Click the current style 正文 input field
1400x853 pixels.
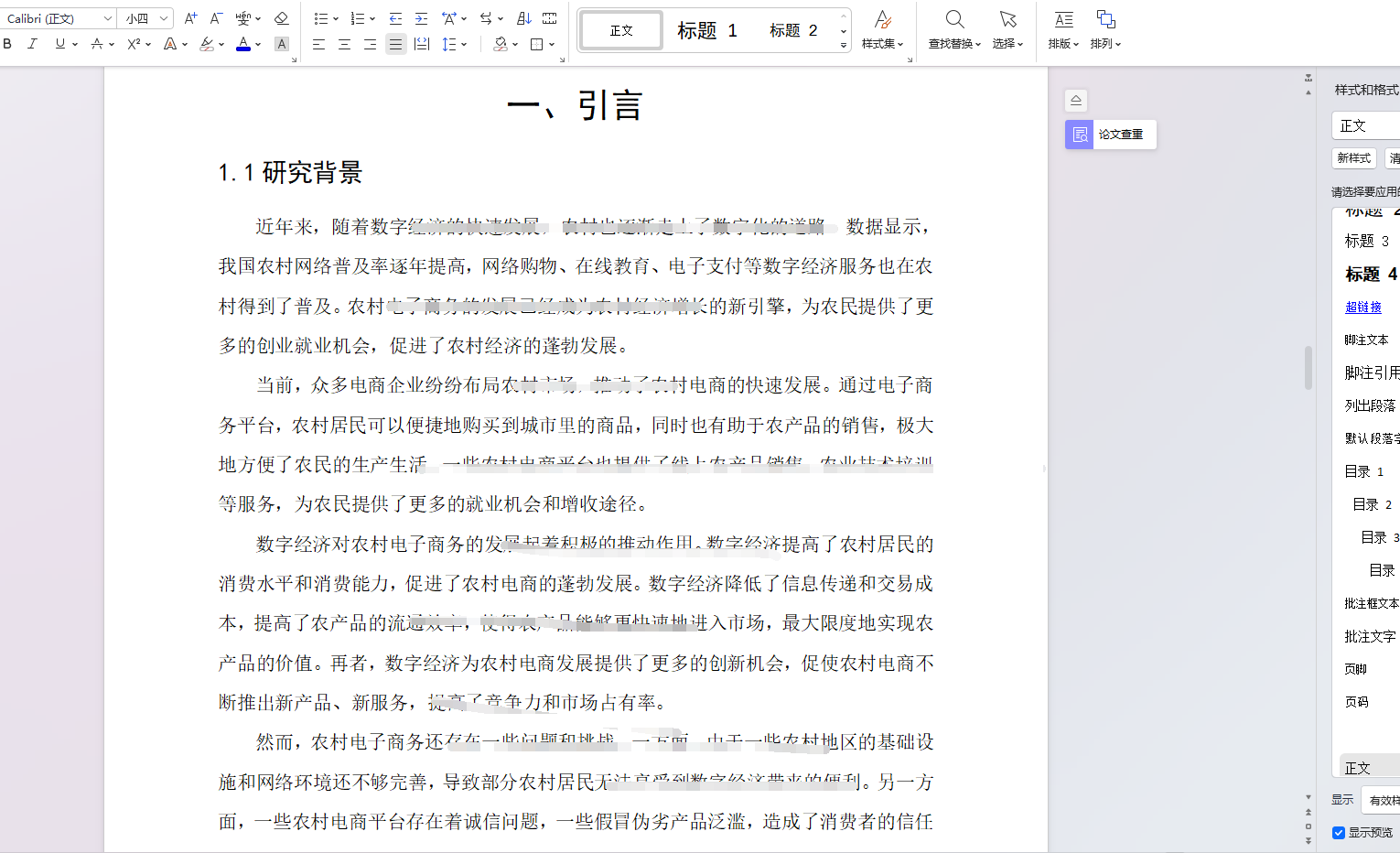(1366, 125)
